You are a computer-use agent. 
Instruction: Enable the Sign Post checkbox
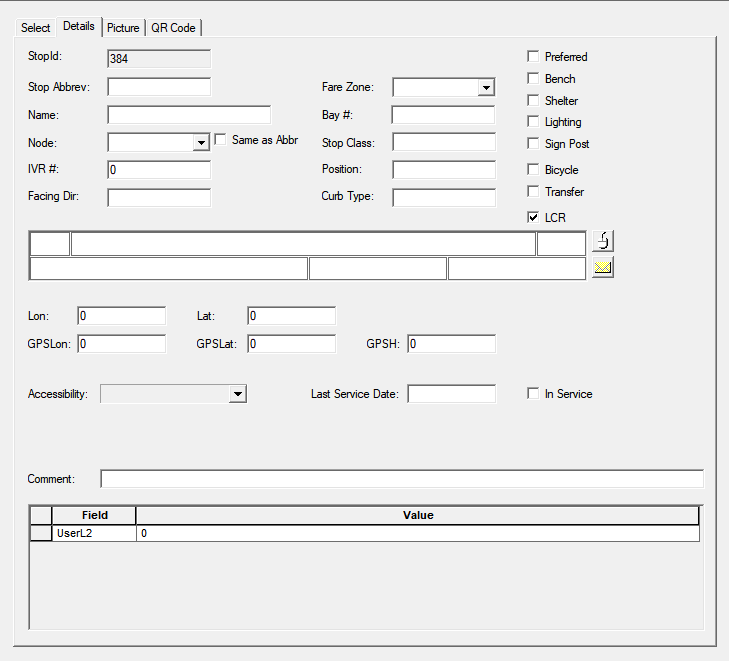tap(533, 144)
